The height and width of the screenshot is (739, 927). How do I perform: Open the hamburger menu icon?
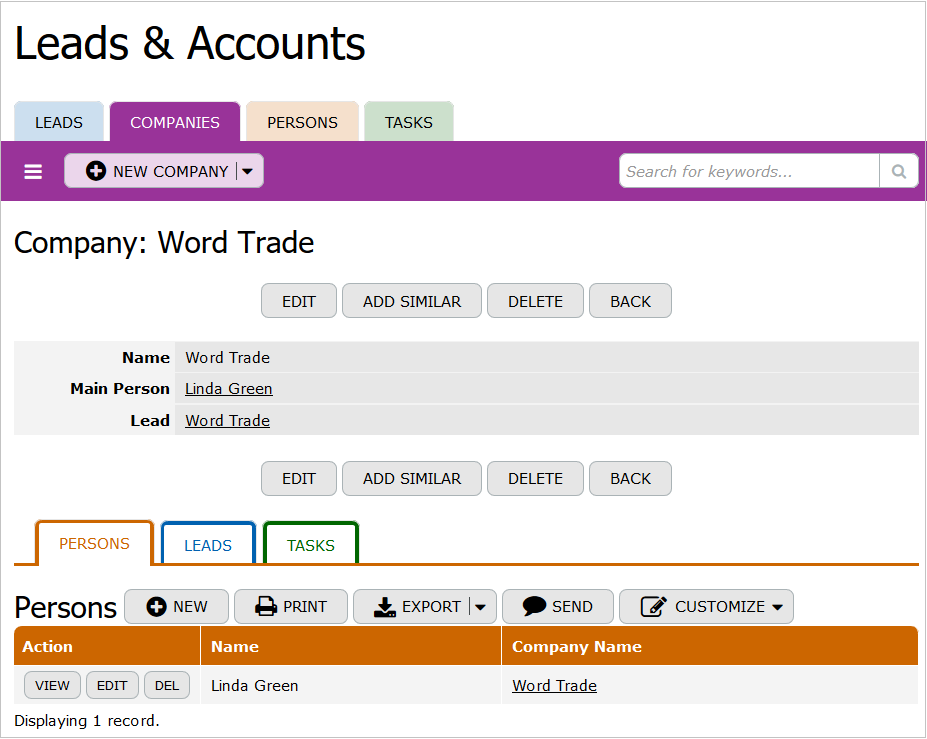tap(33, 172)
